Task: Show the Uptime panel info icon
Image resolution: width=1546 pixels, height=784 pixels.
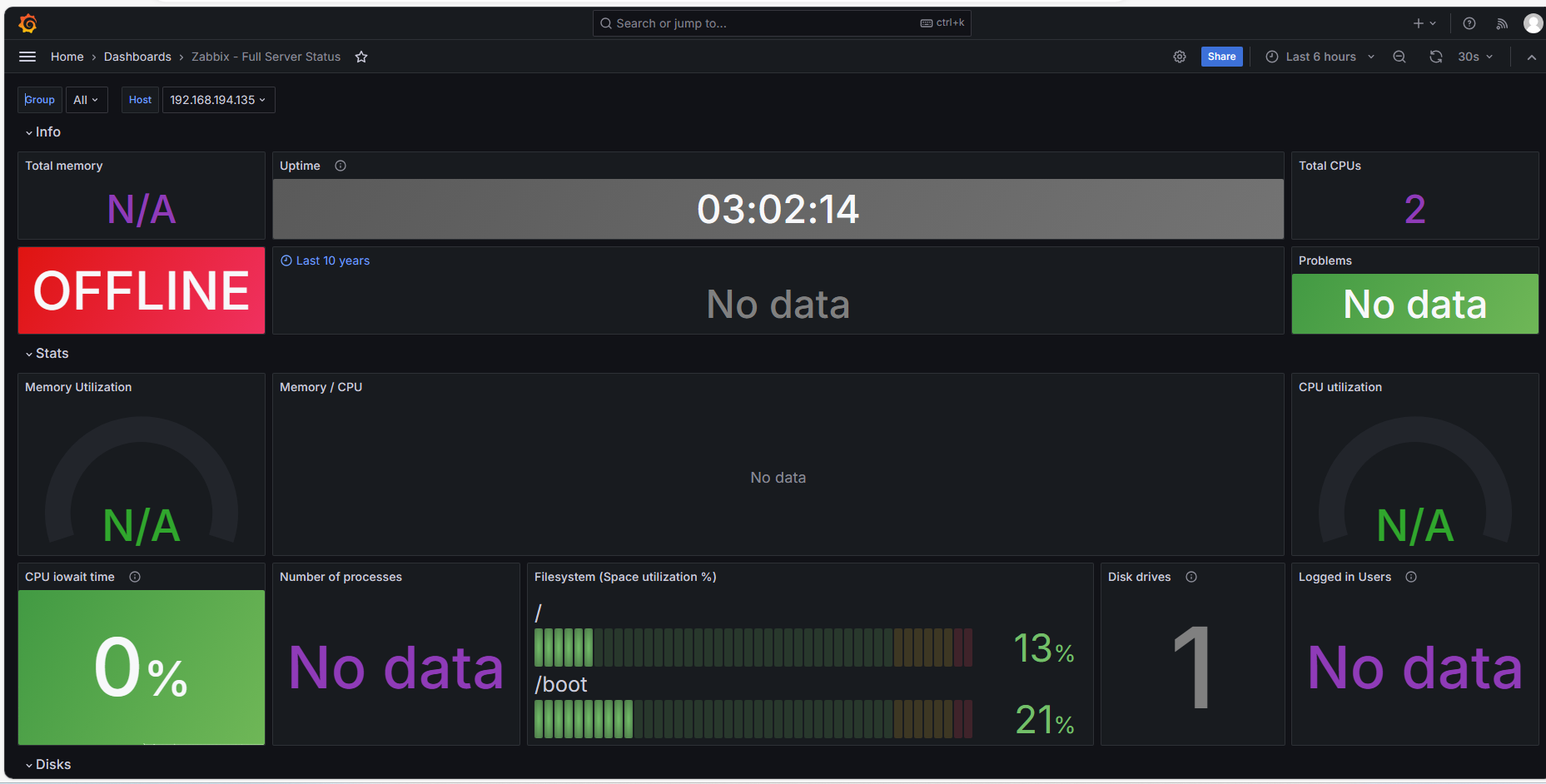Action: tap(341, 166)
